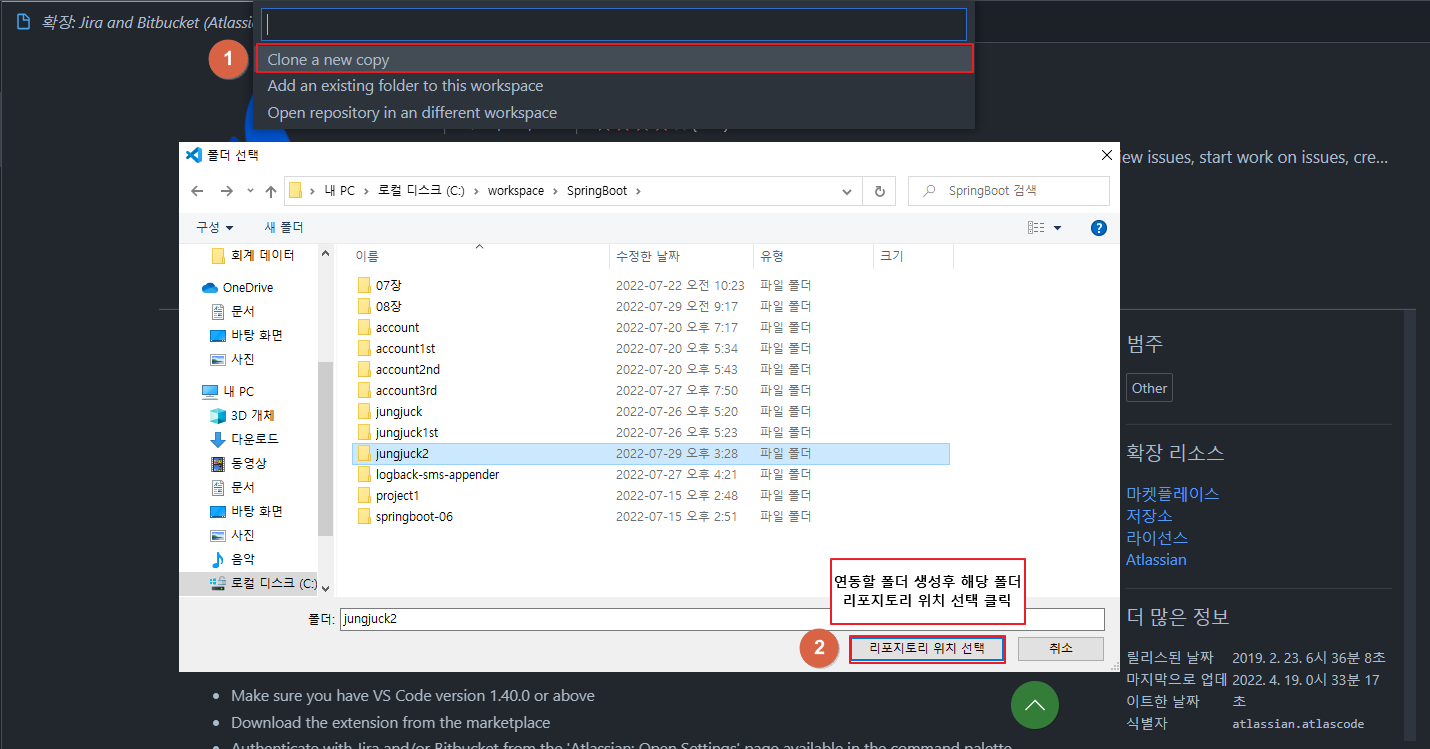Click the 'SpringBoot 검색' search box

tap(1008, 191)
